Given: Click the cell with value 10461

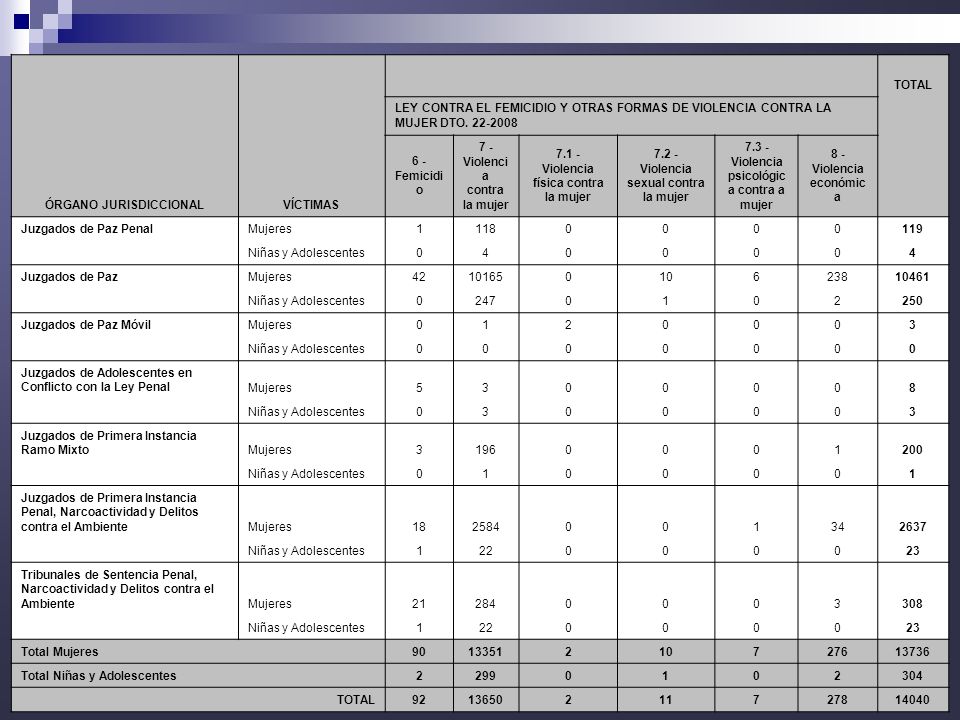Looking at the screenshot, I should click(912, 277).
